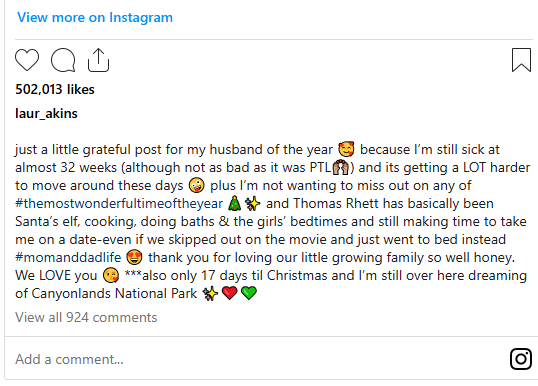538x386 pixels.
Task: Click the red heart emoji in the caption
Action: 230,293
